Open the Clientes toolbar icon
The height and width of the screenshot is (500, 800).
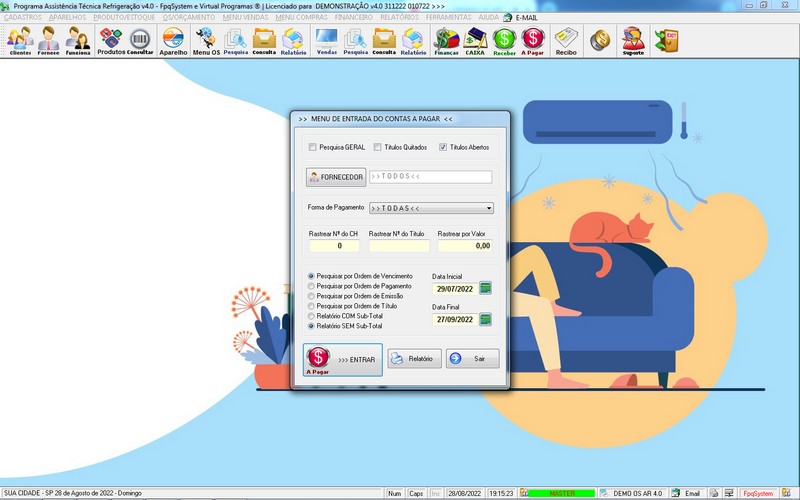tap(20, 40)
